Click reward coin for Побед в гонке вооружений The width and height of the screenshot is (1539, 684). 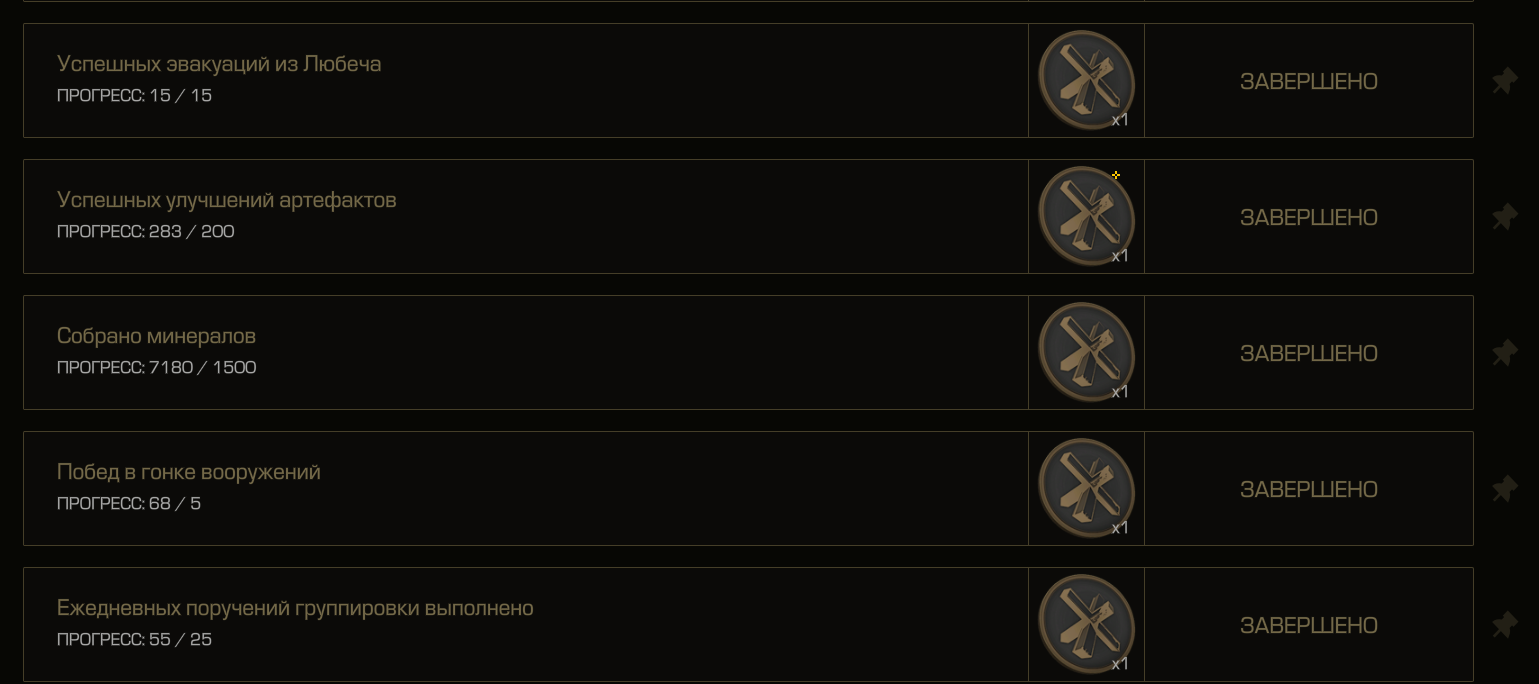tap(1086, 488)
